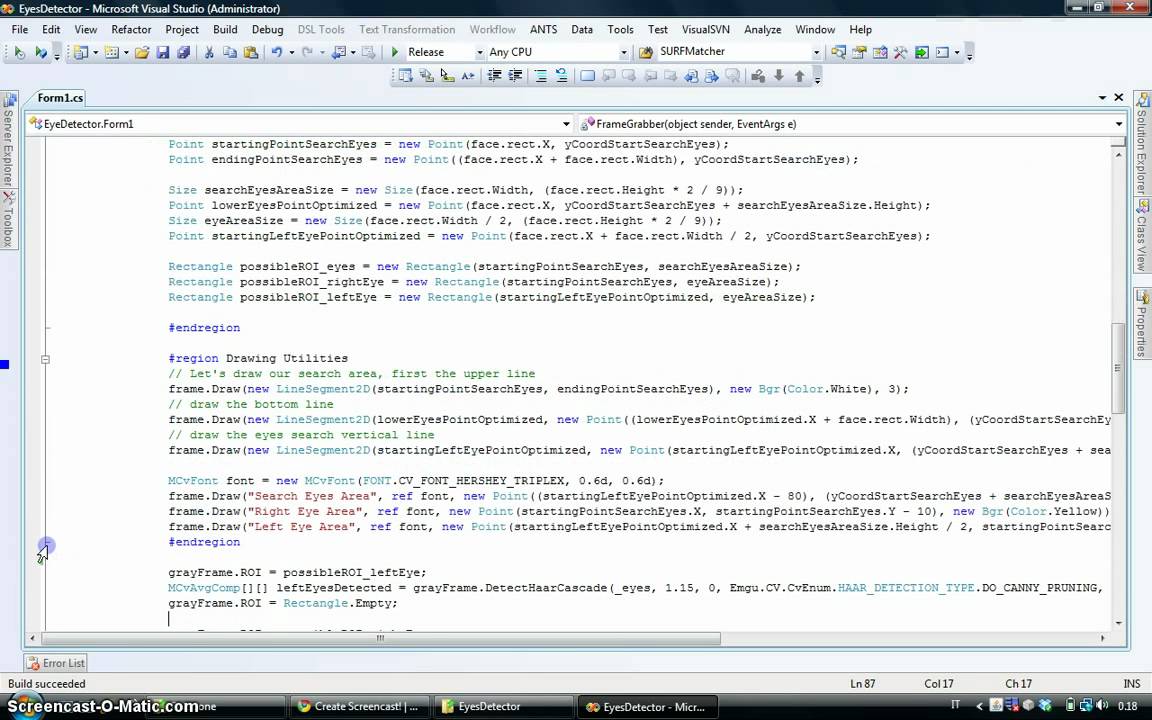This screenshot has height=720, width=1152.
Task: Uncomment the selected lines icon
Action: point(561,75)
